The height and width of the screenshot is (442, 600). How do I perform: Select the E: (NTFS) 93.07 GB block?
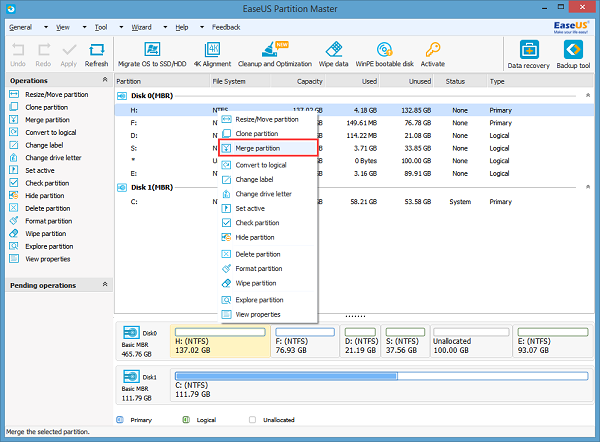(x=553, y=341)
